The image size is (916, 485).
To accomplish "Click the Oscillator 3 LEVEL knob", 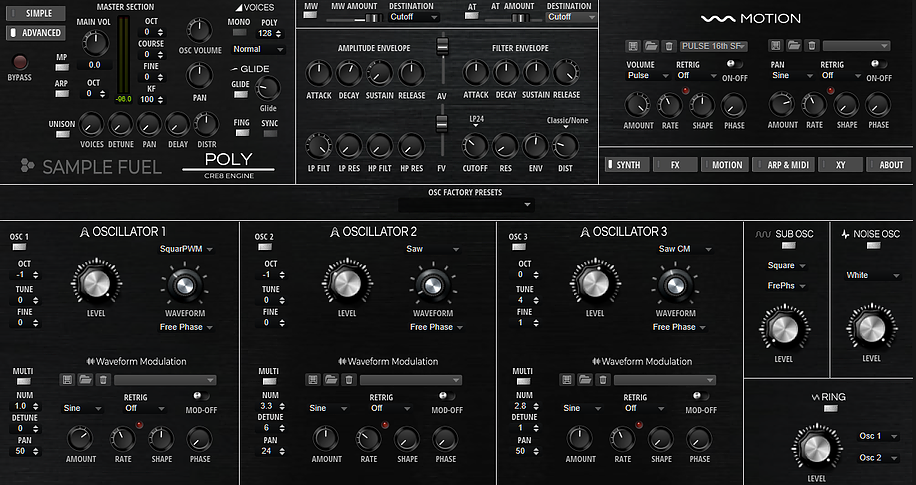I will point(595,283).
